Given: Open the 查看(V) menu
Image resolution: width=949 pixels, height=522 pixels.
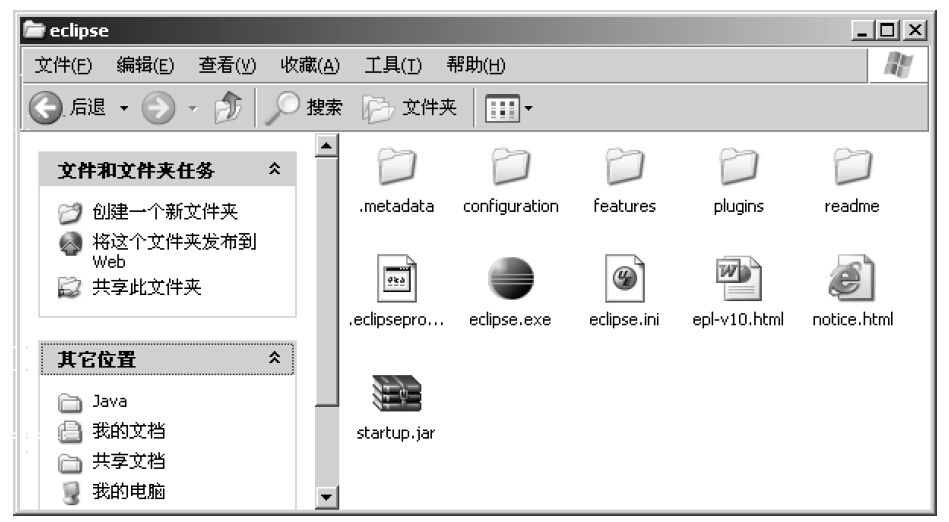Looking at the screenshot, I should pos(228,65).
